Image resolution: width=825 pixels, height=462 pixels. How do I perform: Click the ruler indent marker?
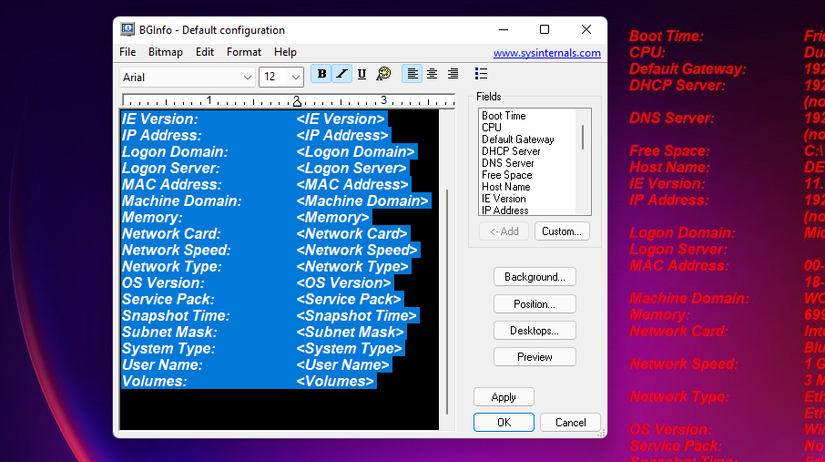click(x=297, y=101)
